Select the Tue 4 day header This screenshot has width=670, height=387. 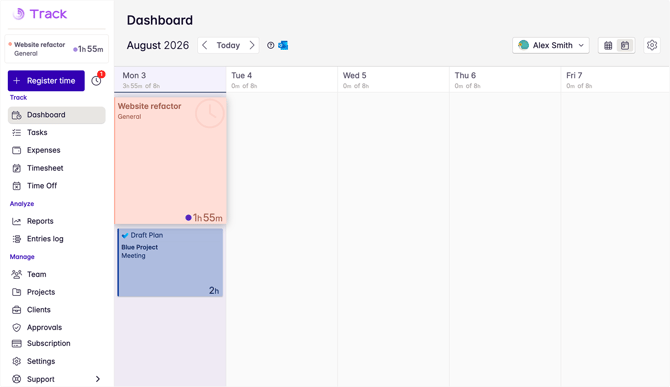pos(282,80)
